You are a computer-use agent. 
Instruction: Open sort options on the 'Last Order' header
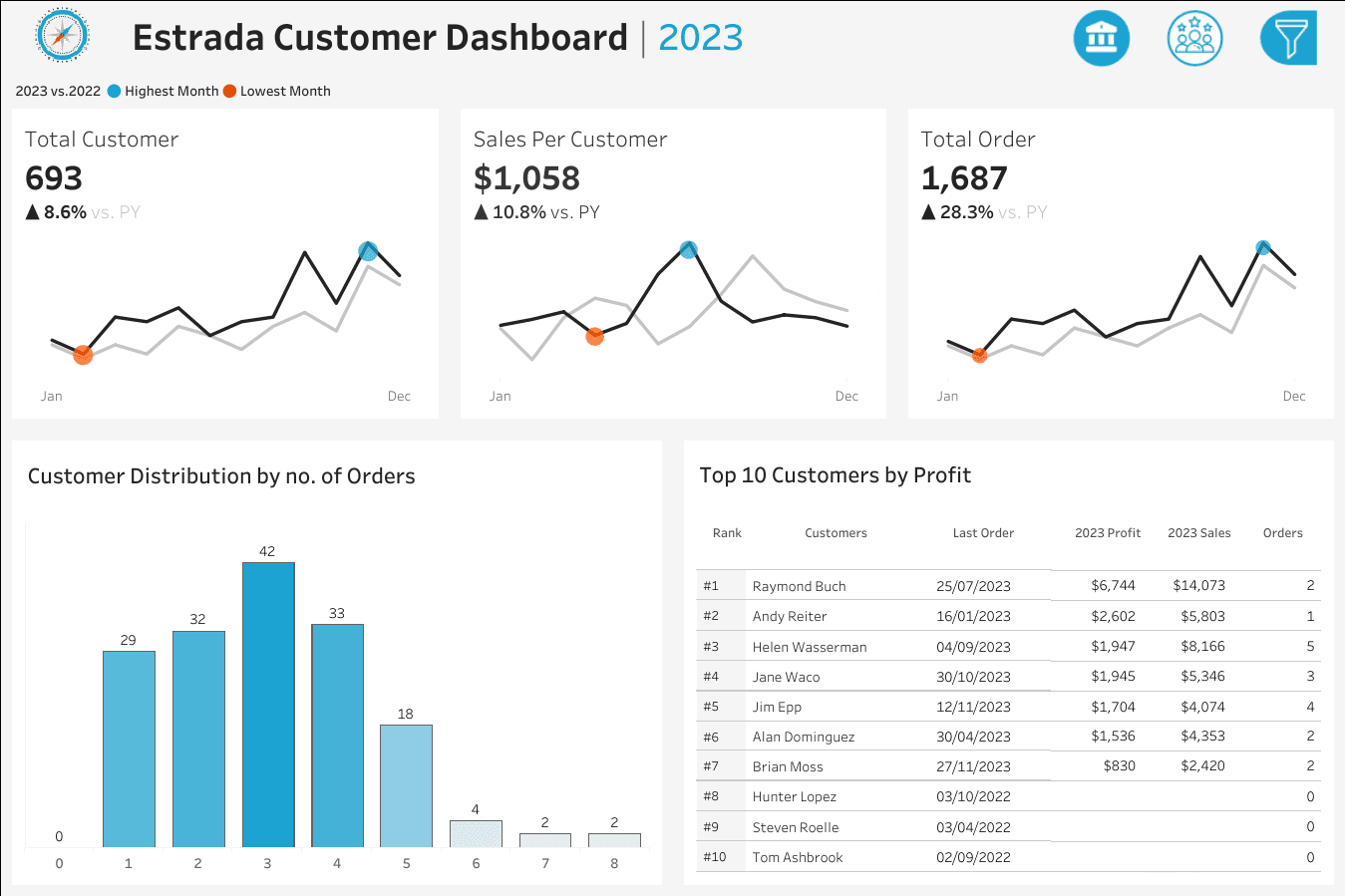pos(983,533)
